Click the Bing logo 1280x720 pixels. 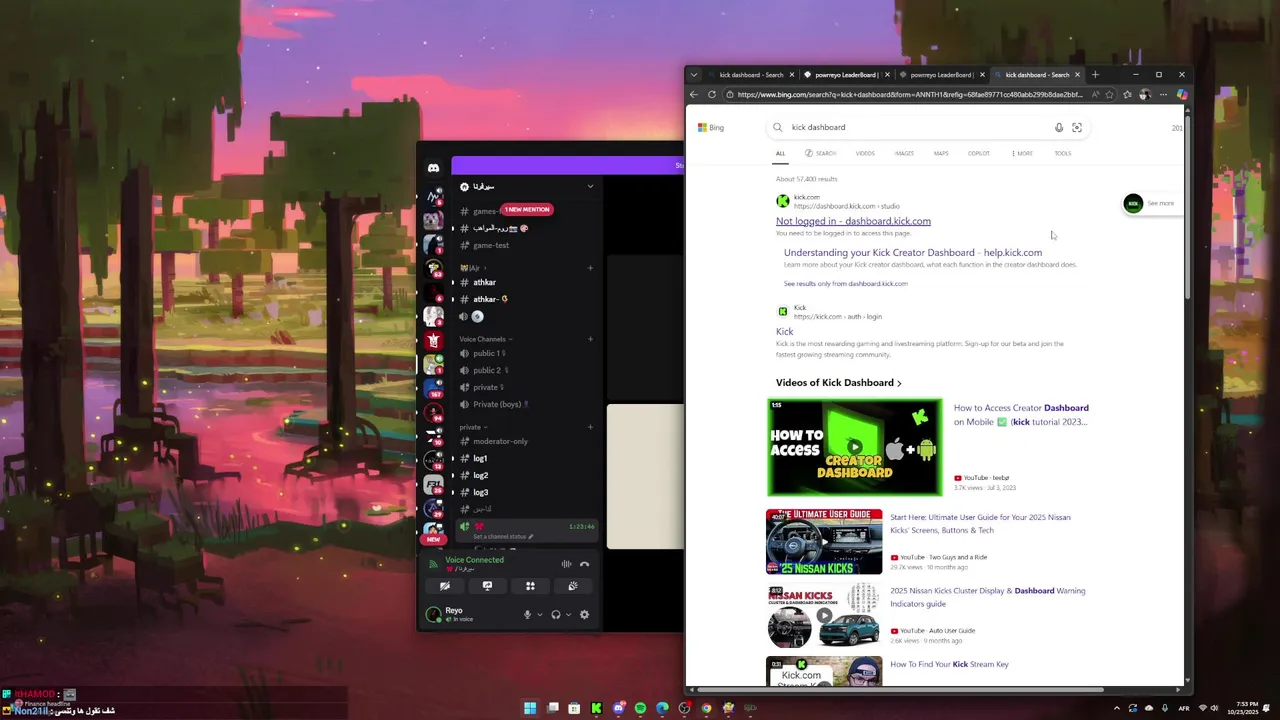(711, 128)
